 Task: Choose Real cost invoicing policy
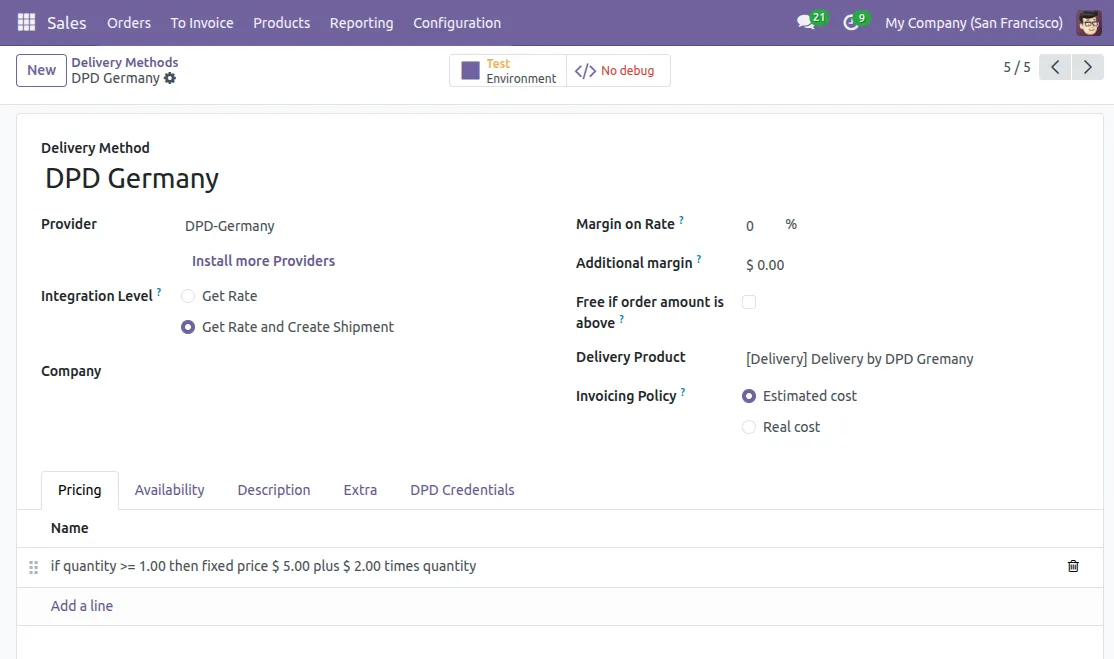pos(749,427)
